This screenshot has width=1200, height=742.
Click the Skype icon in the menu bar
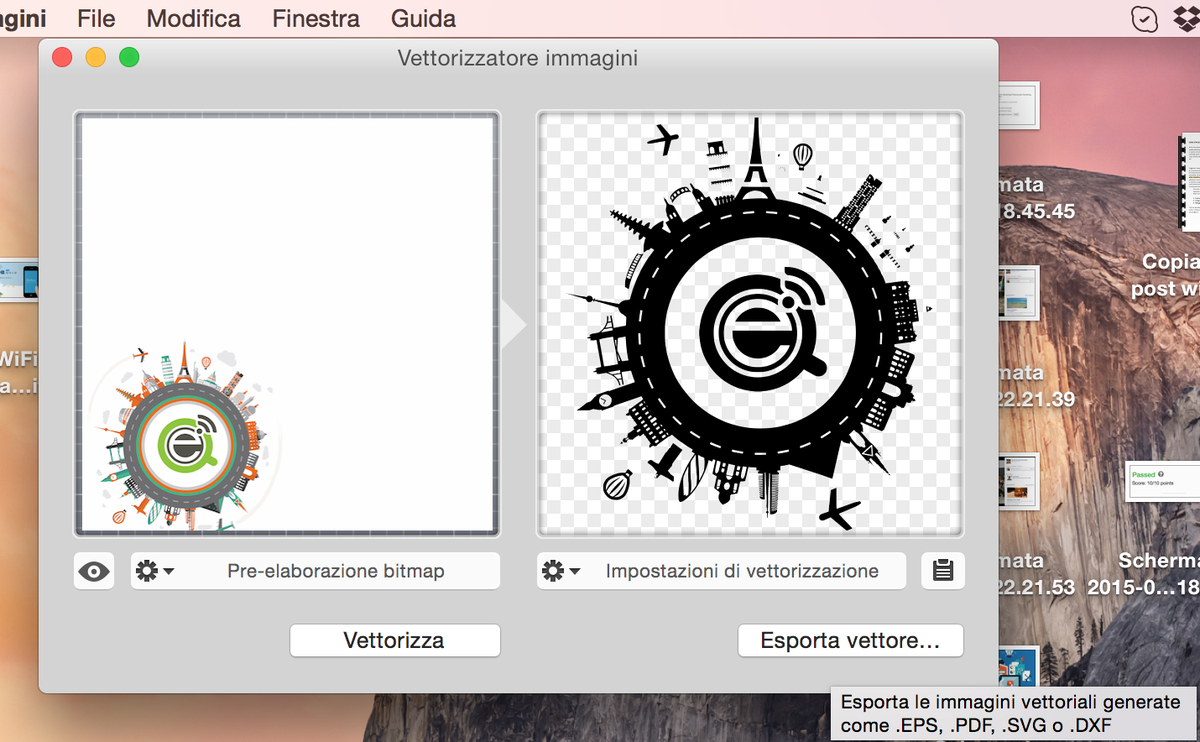pos(1143,18)
